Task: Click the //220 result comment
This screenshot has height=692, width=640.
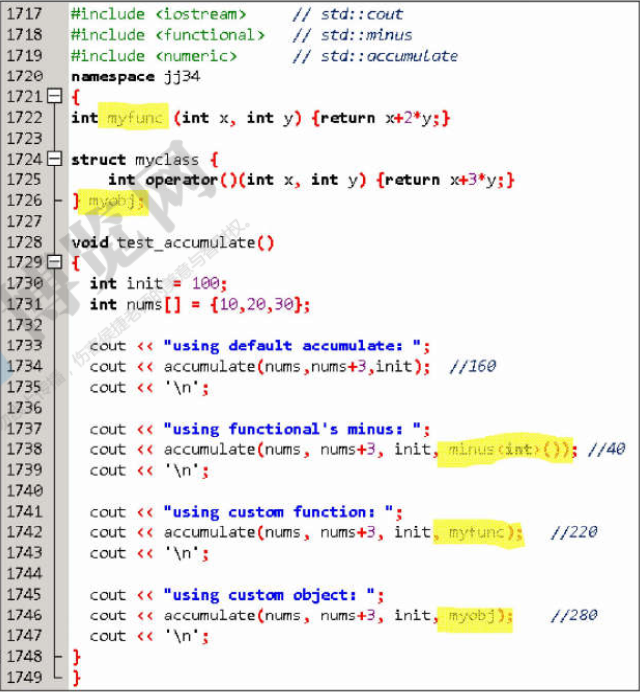Action: pyautogui.click(x=573, y=532)
